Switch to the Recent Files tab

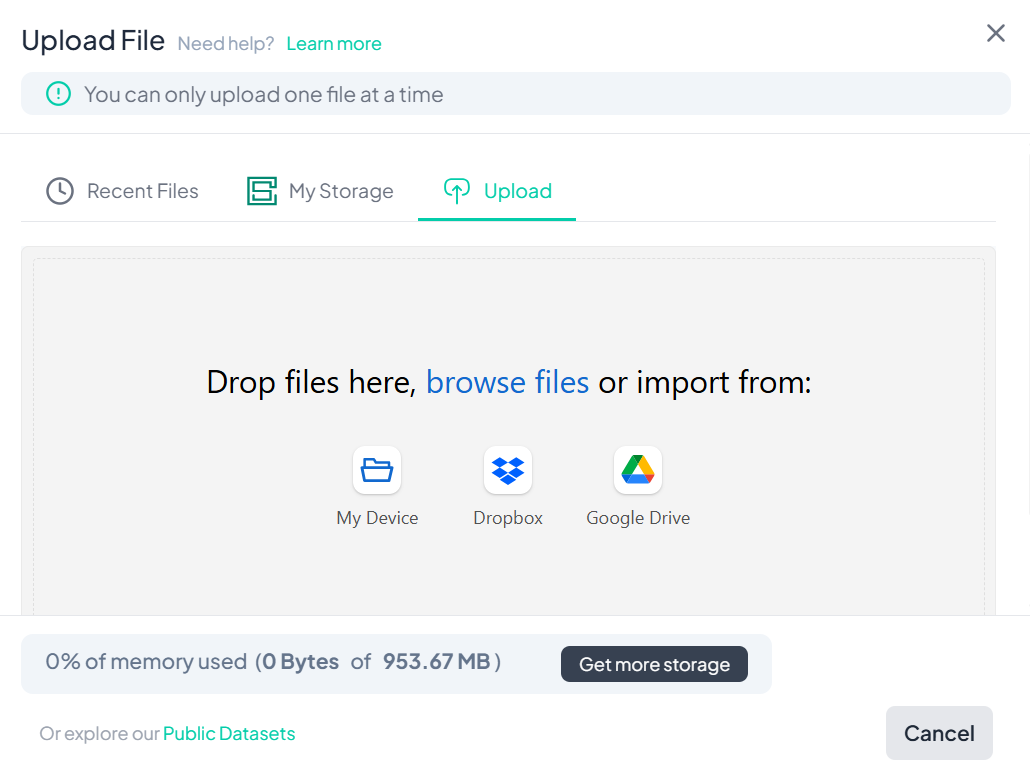pyautogui.click(x=142, y=191)
